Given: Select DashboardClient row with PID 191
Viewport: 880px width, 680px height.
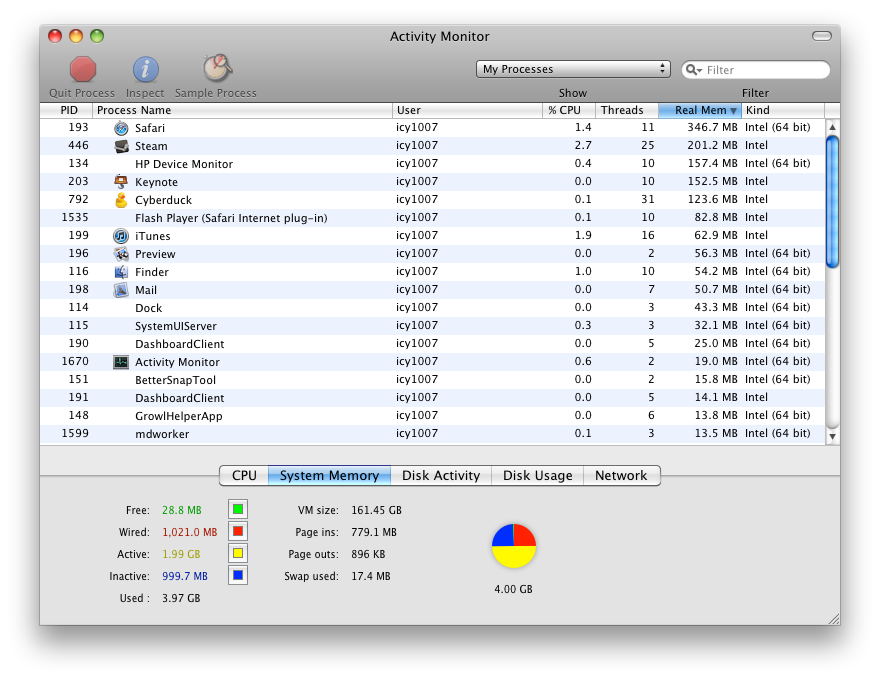Looking at the screenshot, I should pos(433,398).
